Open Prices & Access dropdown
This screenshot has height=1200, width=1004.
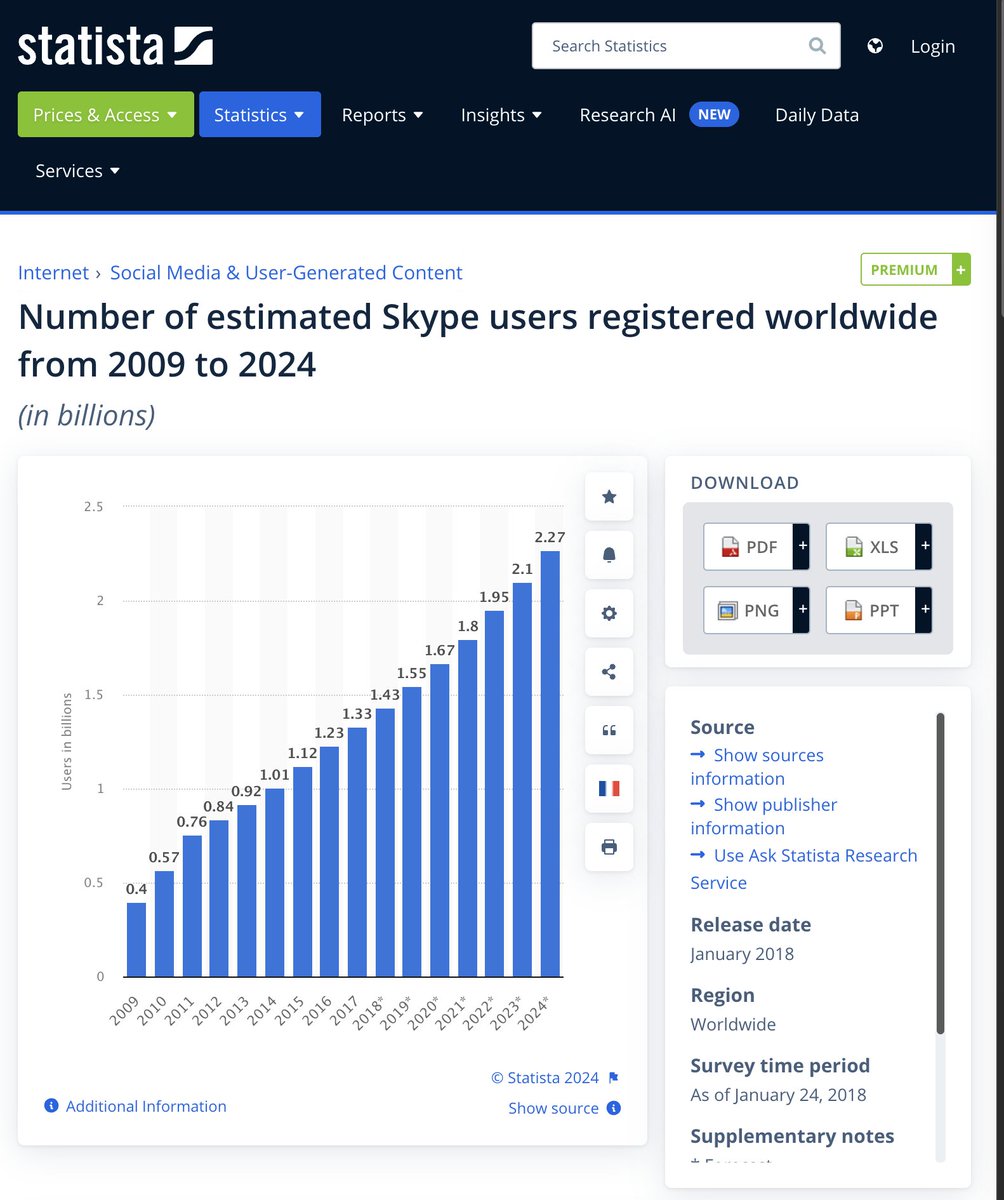(x=106, y=114)
